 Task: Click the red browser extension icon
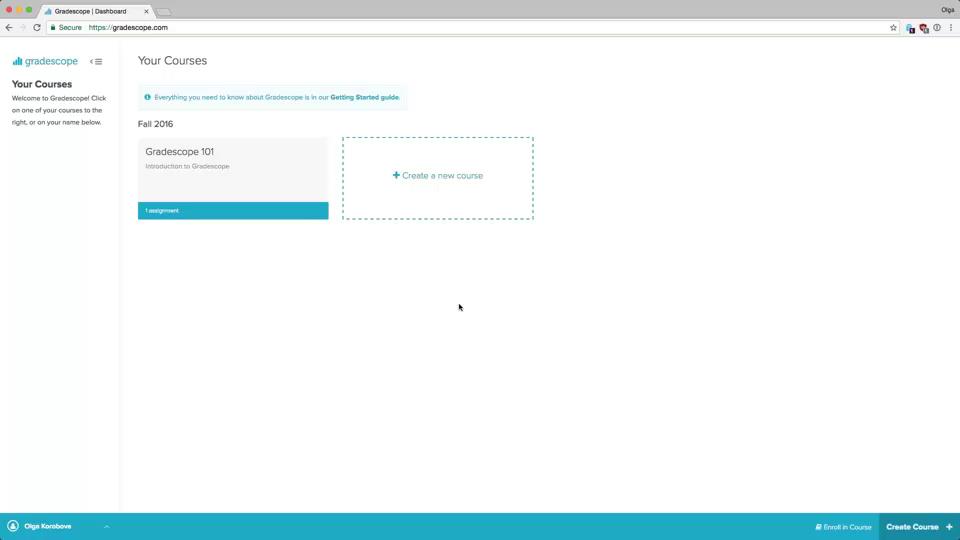point(924,28)
